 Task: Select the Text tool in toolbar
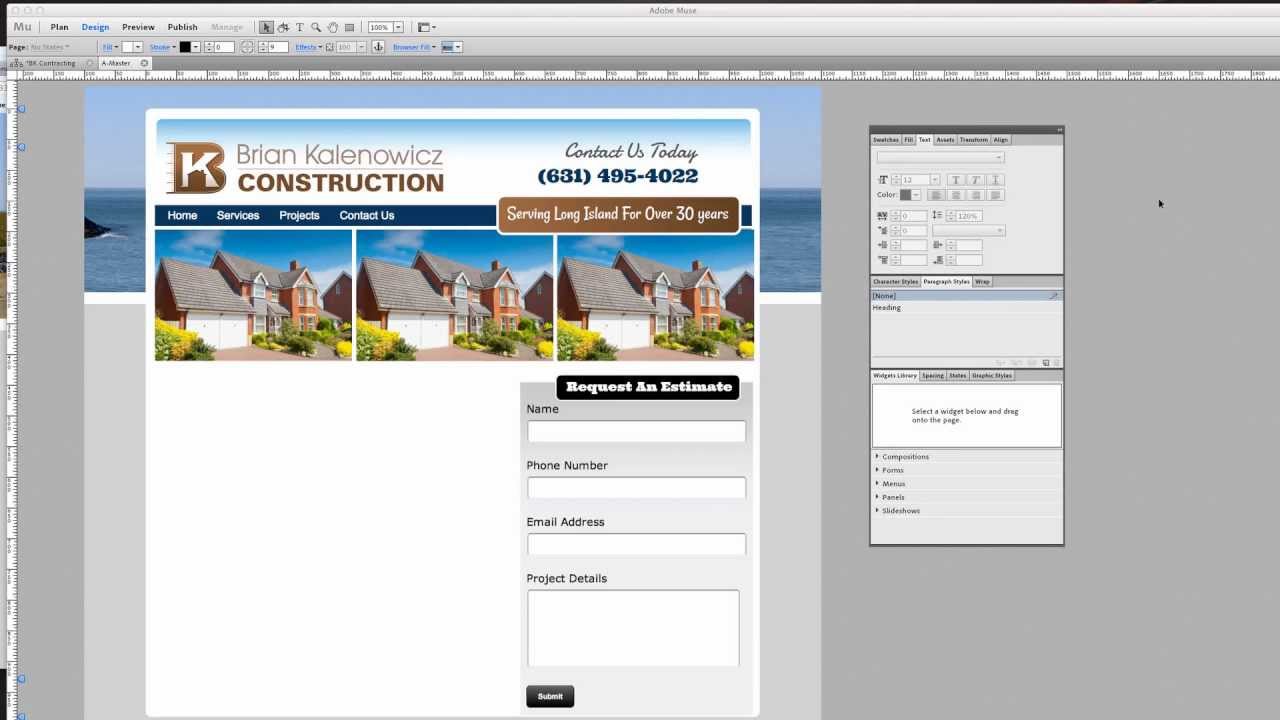point(299,27)
